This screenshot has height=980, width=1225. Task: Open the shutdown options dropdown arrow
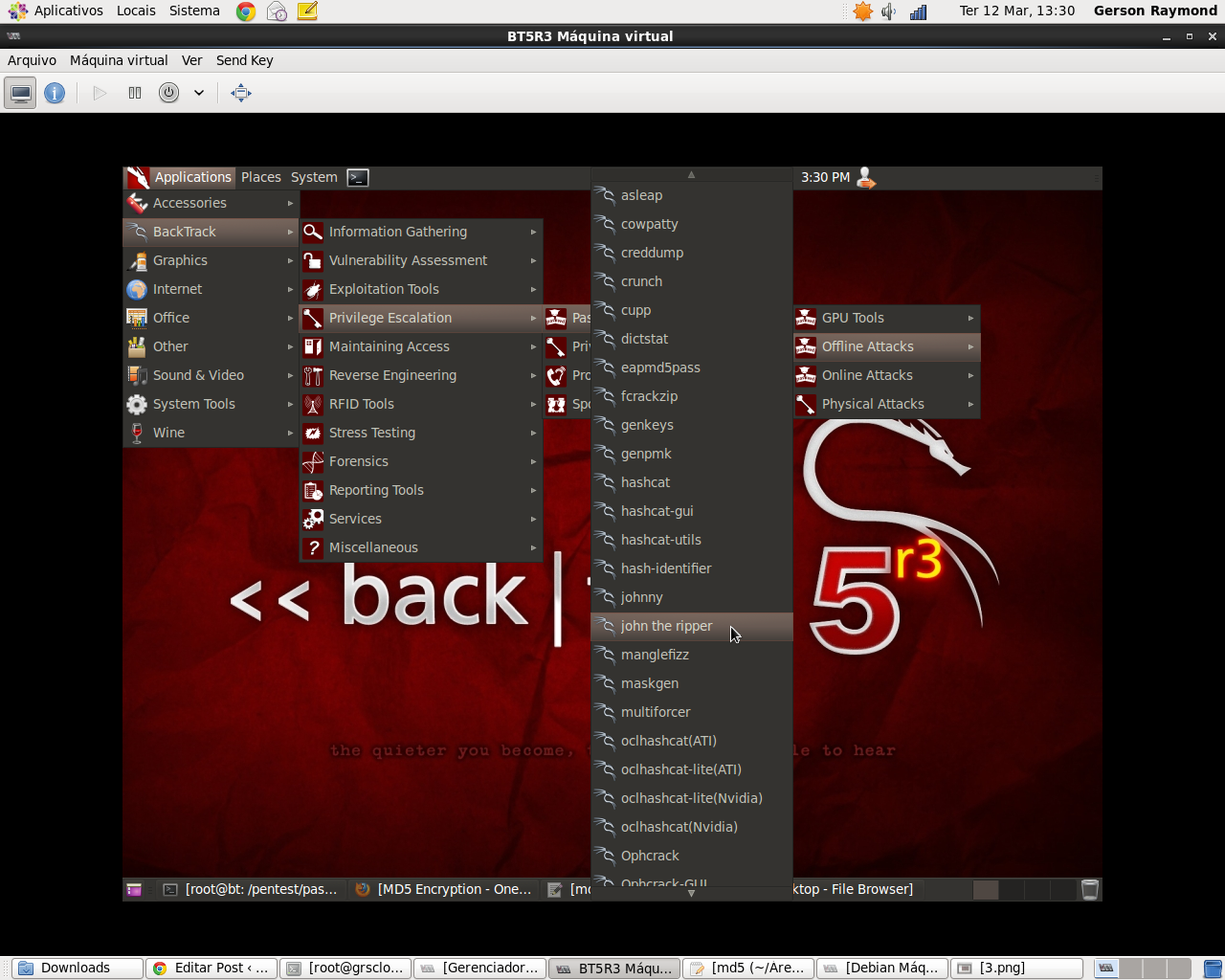tap(199, 93)
